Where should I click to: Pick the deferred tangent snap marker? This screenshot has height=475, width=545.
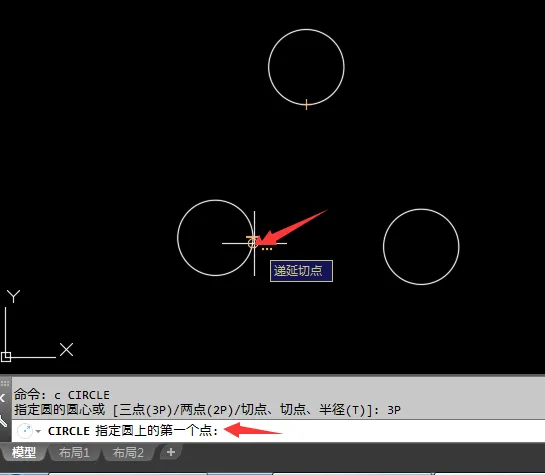coord(253,242)
